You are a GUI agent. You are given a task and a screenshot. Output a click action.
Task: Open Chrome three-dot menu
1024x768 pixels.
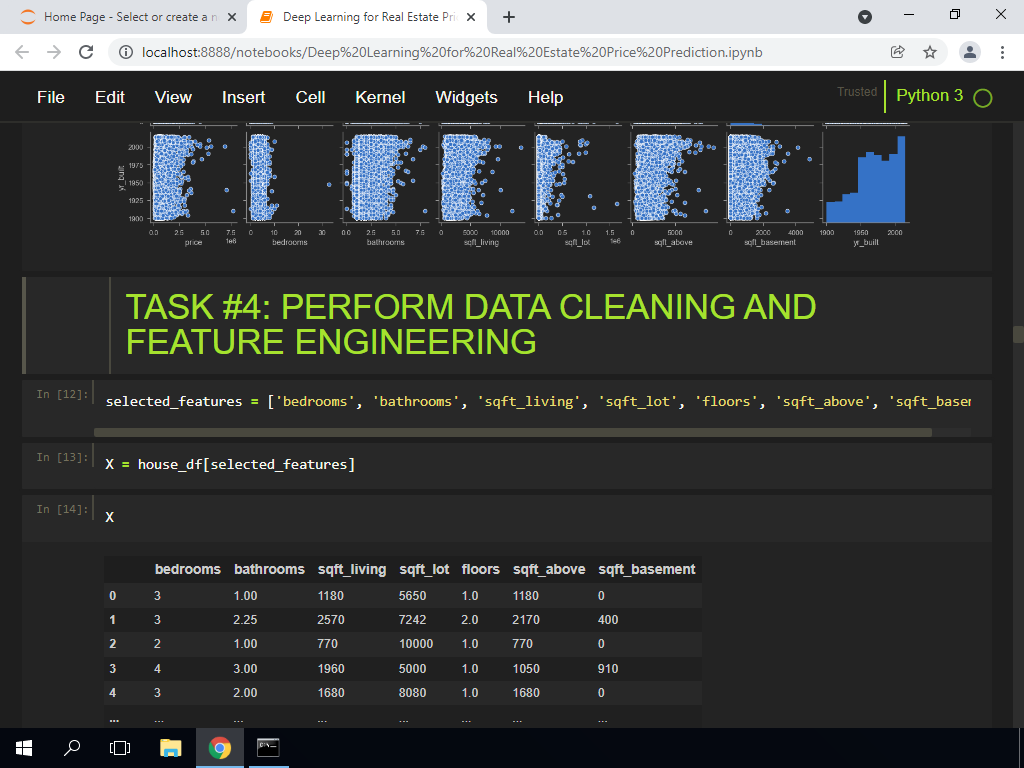tap(1001, 52)
